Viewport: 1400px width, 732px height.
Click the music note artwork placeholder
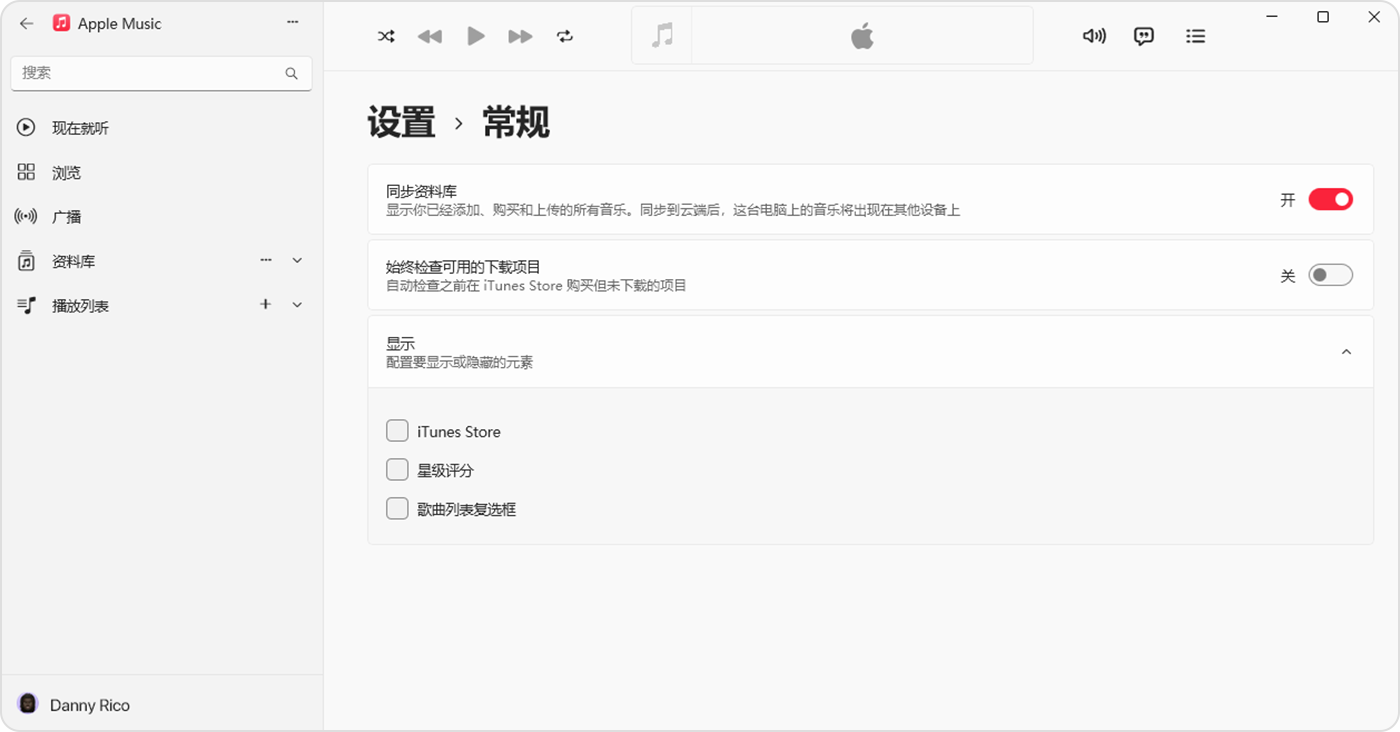(x=662, y=36)
